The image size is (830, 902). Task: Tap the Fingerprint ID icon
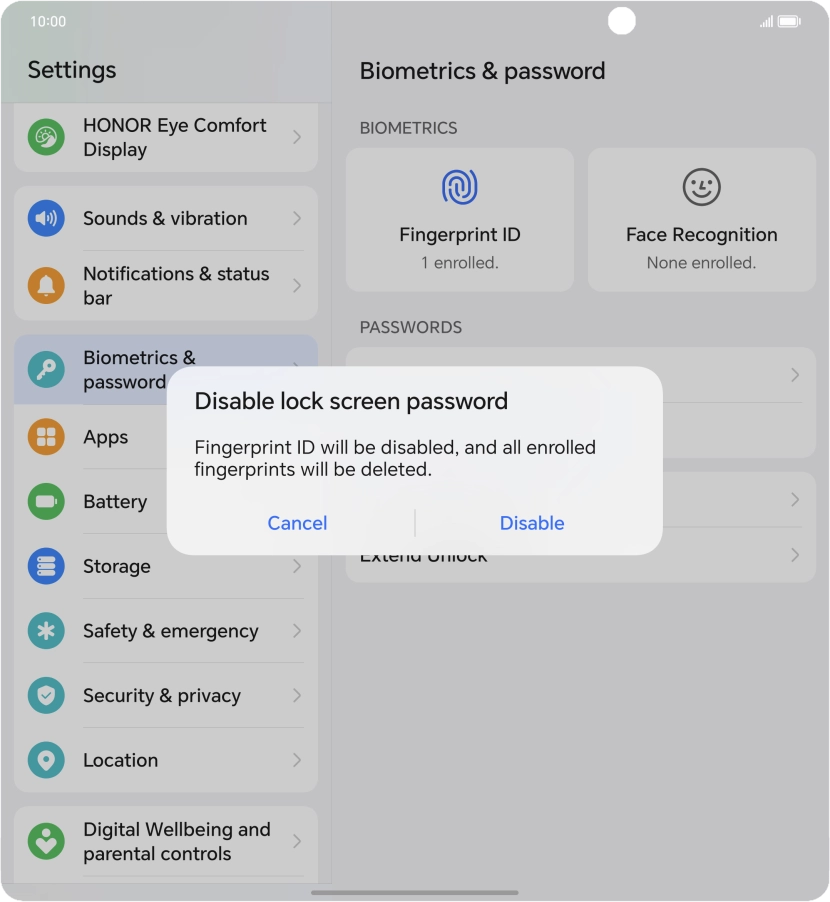coord(460,187)
